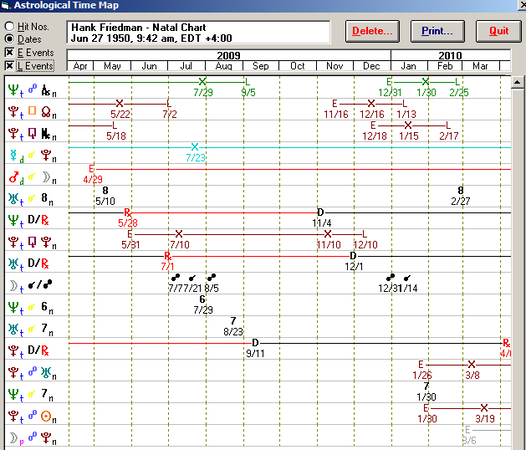Toggle the E Events checkbox
Viewport: 526px width, 450px height.
(9, 52)
